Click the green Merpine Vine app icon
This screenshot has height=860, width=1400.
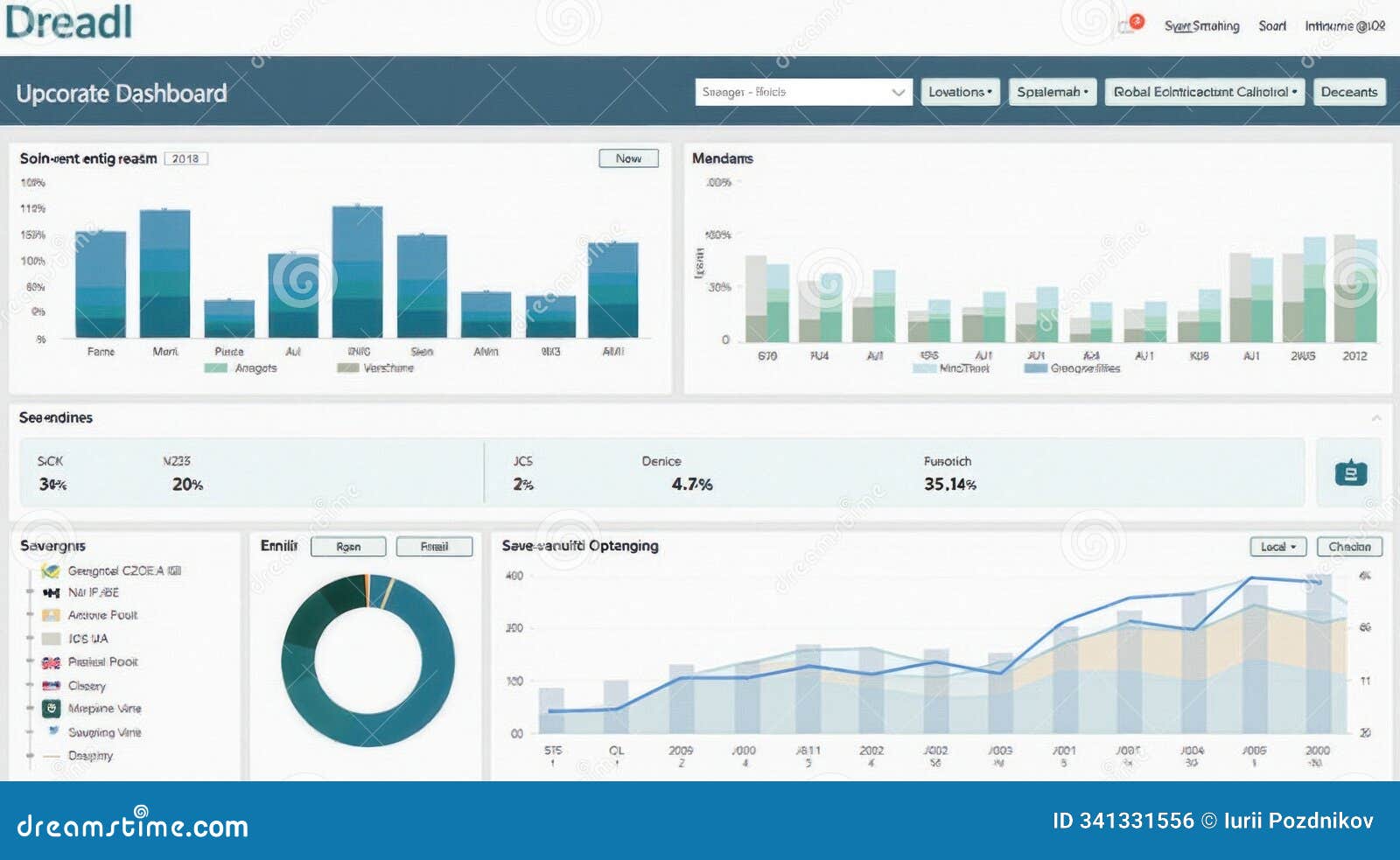tap(52, 709)
